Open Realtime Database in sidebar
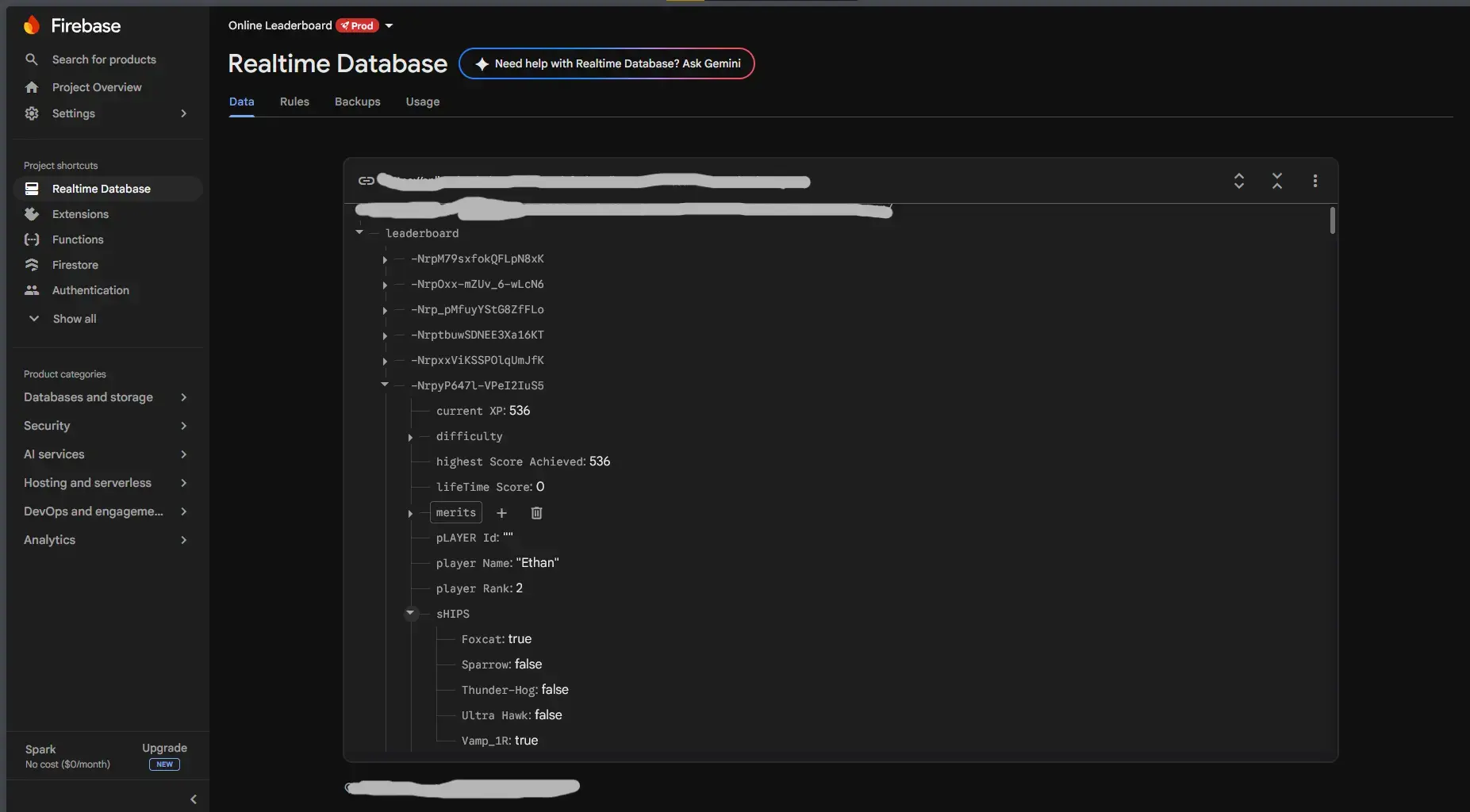Image resolution: width=1470 pixels, height=812 pixels. click(108, 189)
